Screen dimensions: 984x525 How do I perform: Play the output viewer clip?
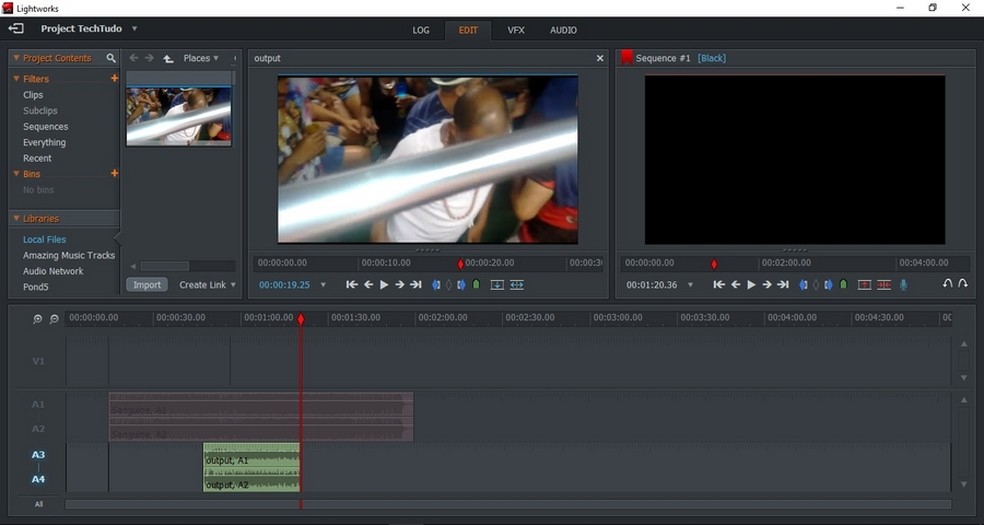point(384,285)
